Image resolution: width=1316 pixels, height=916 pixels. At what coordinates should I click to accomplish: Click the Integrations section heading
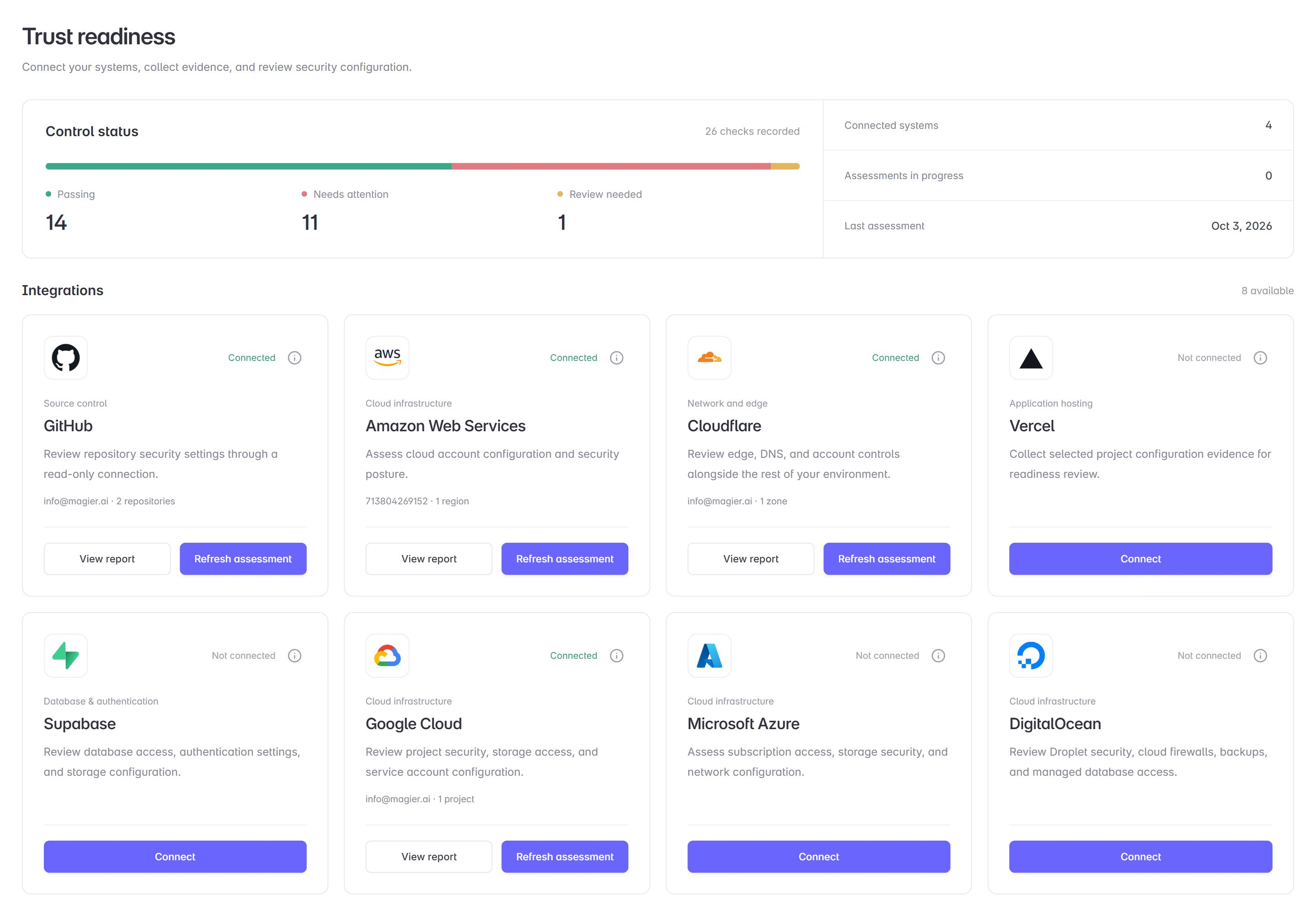coord(63,291)
